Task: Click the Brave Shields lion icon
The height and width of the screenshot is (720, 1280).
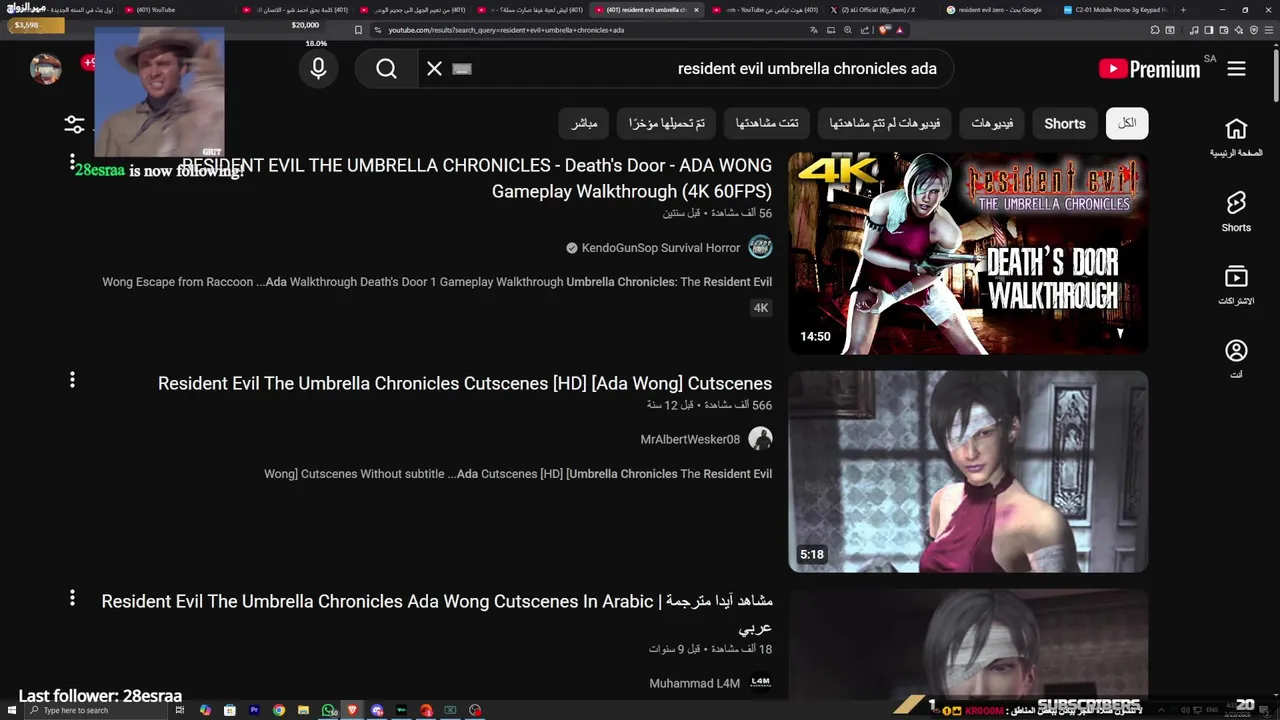Action: pyautogui.click(x=884, y=30)
